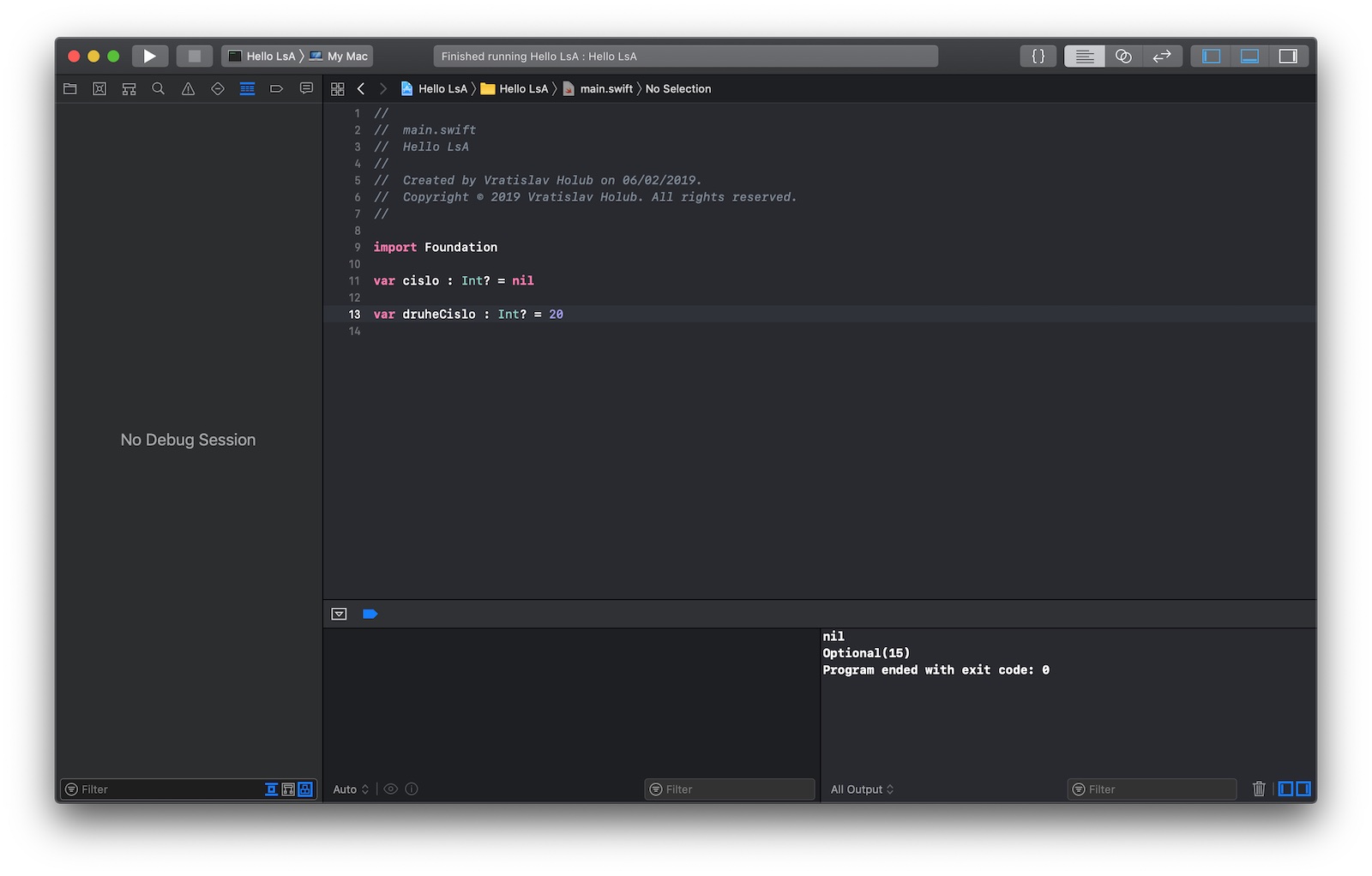Click line number 11 in the gutter

coord(354,281)
